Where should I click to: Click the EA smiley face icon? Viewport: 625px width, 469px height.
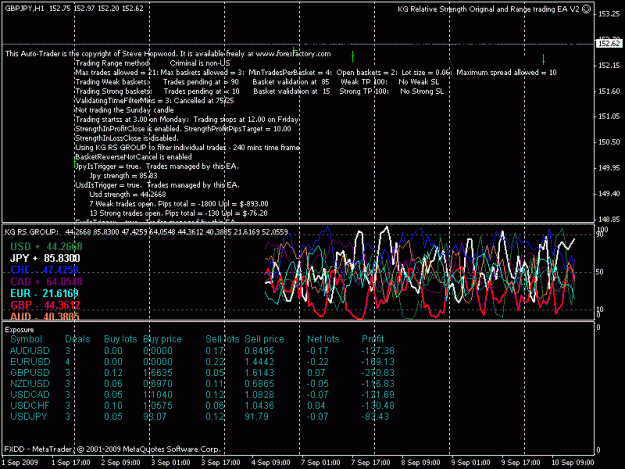(586, 9)
